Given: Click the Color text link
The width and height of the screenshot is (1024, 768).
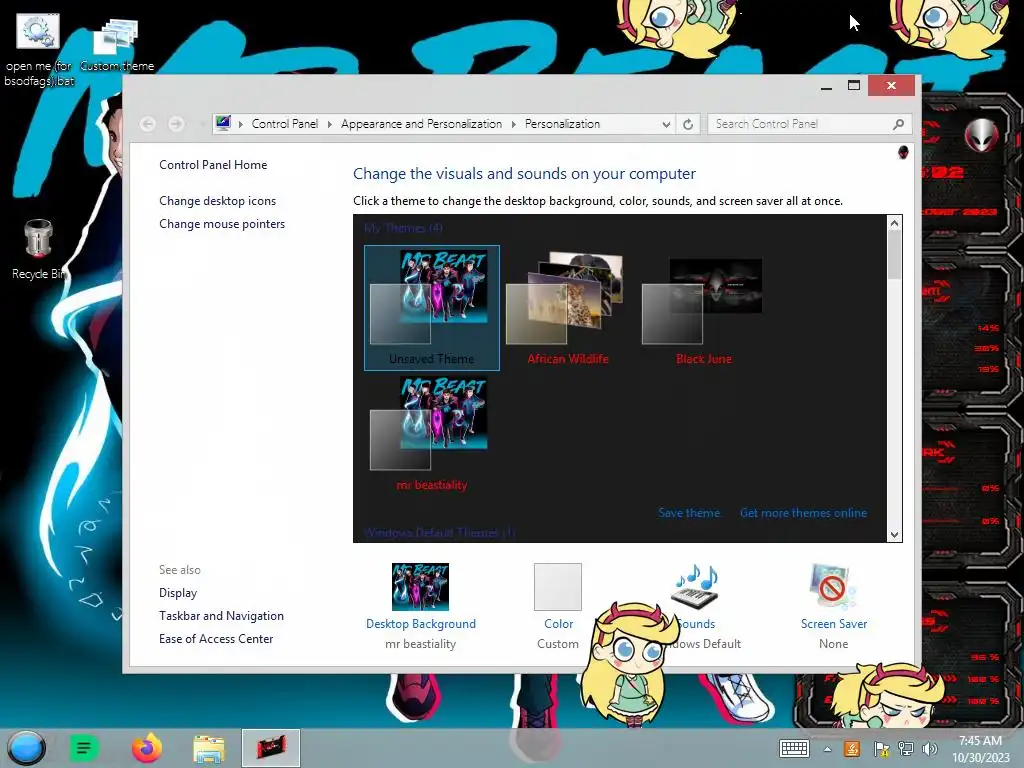Looking at the screenshot, I should click(x=558, y=624).
